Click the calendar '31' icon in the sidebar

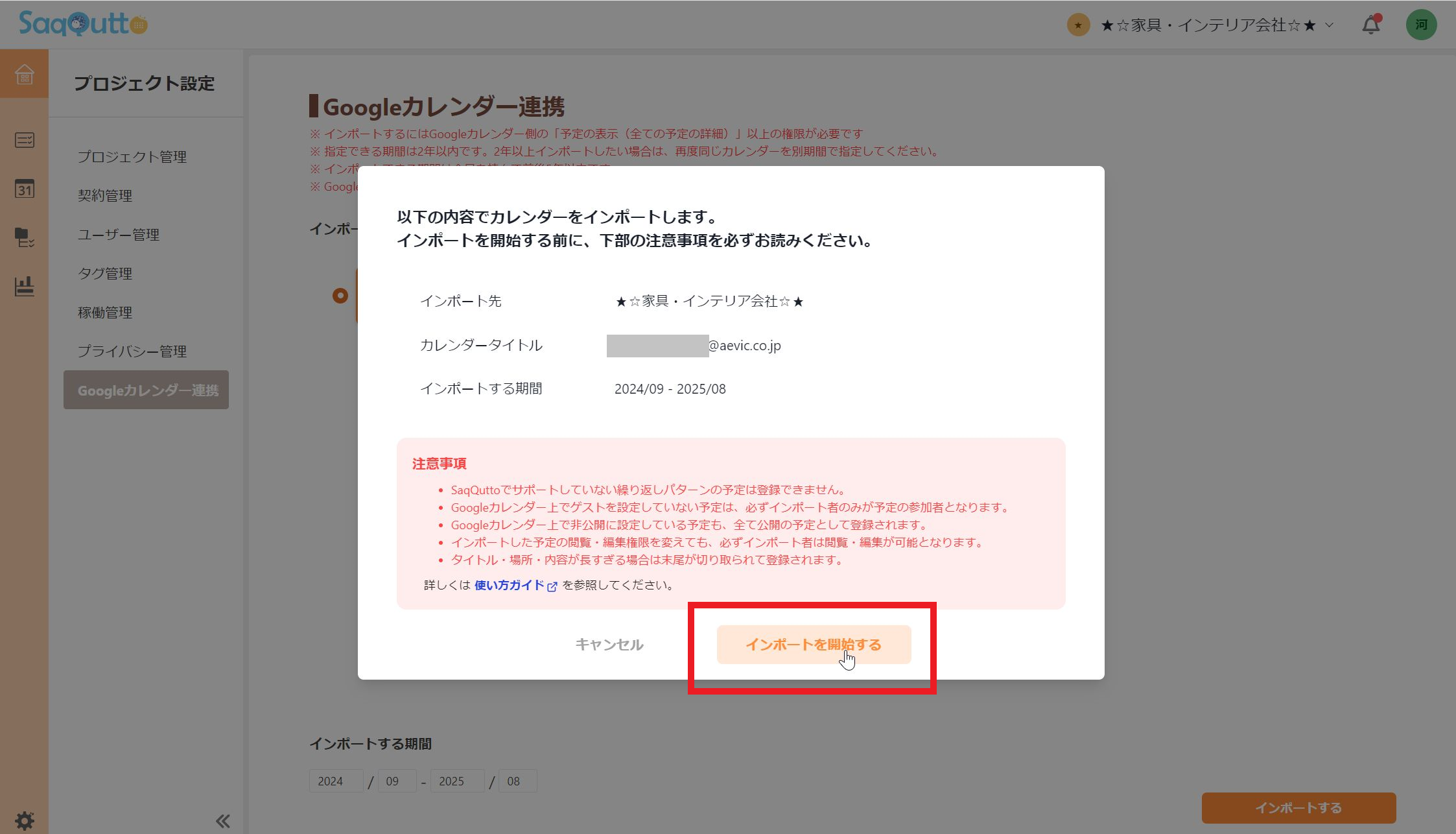[x=24, y=189]
